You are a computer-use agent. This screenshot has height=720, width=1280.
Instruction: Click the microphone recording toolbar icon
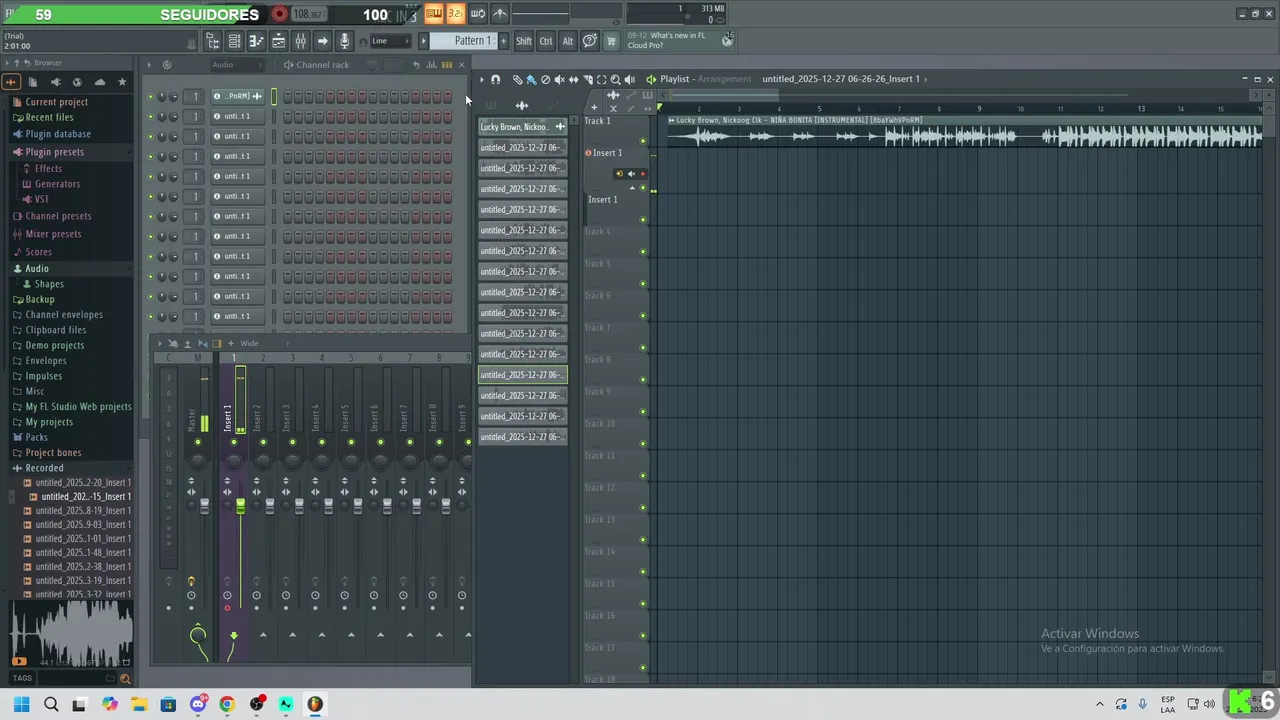tap(344, 41)
